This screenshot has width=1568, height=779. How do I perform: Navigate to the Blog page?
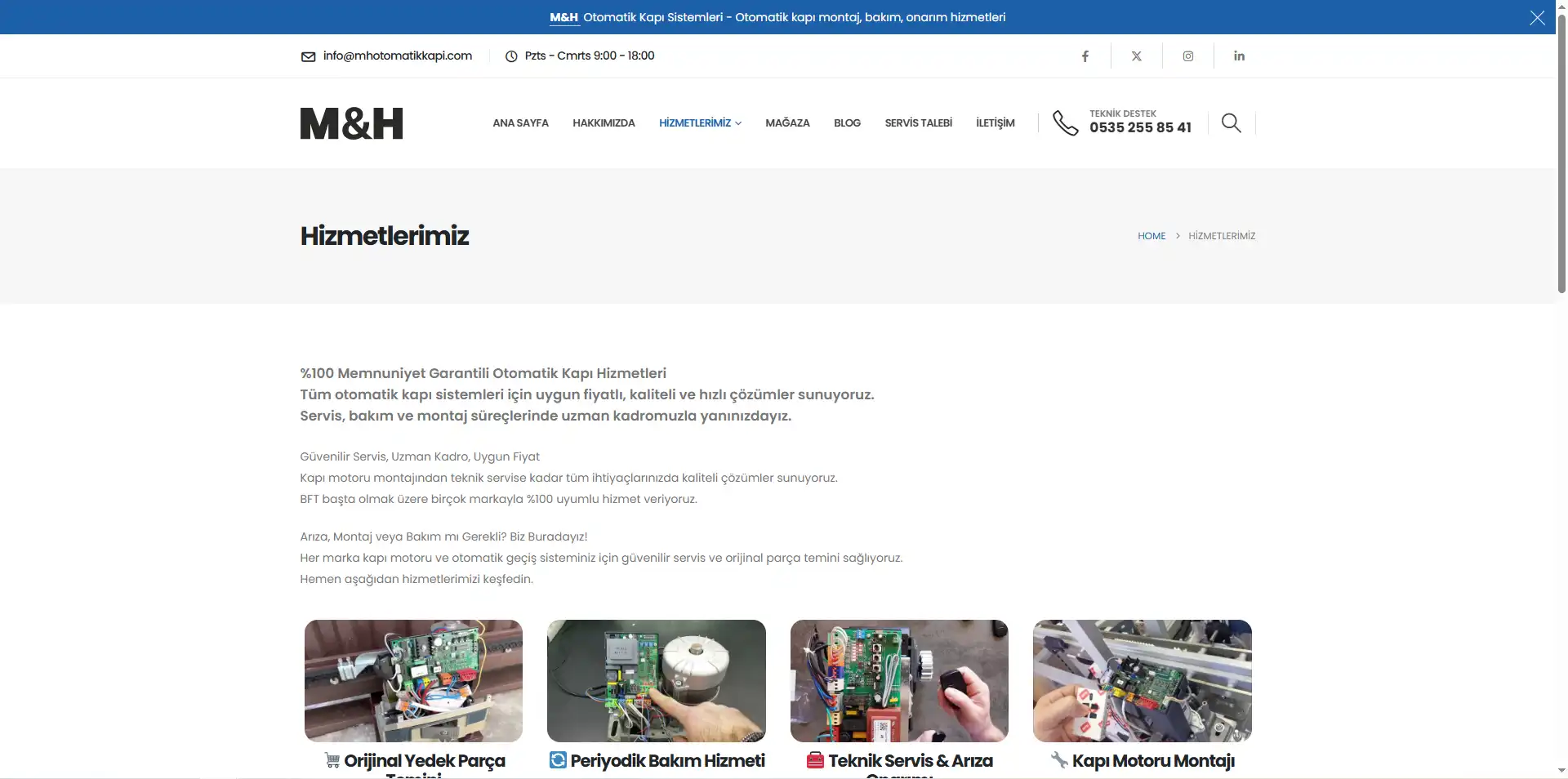point(847,123)
